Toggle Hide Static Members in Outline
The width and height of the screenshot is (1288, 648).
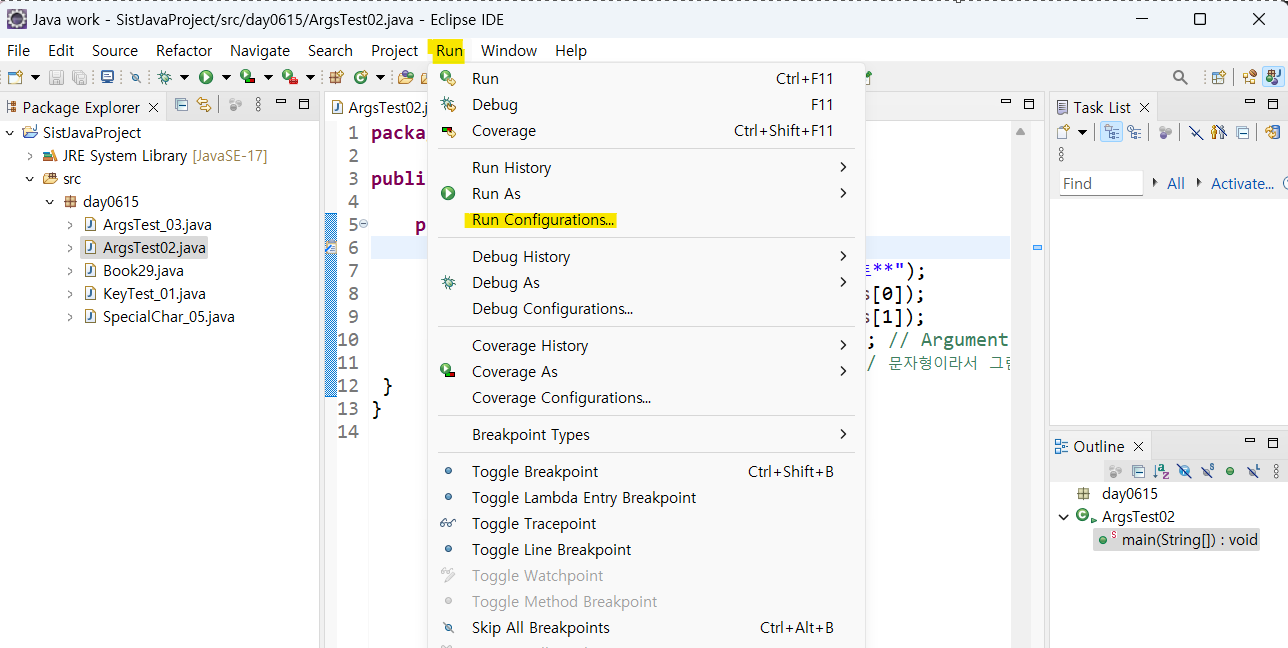click(1207, 471)
